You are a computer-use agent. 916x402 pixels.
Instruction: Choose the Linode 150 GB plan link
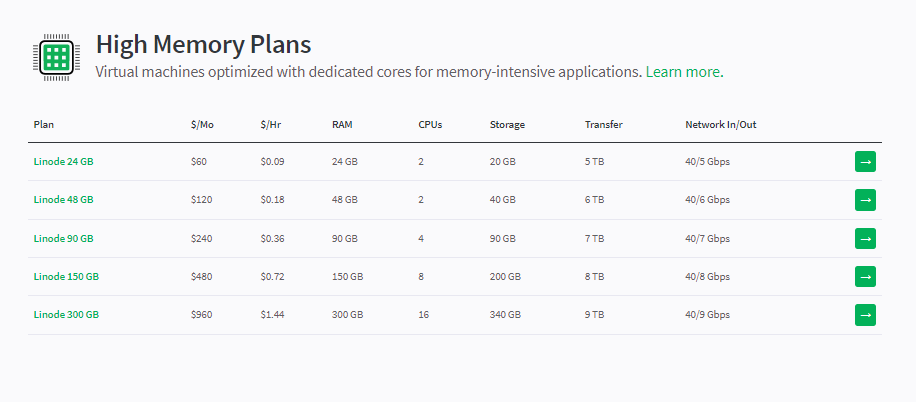coord(66,276)
